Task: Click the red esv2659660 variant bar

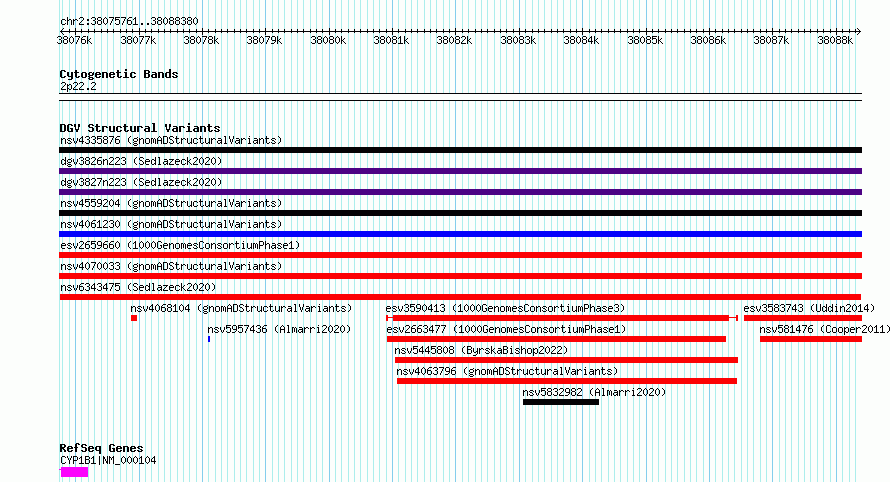Action: click(460, 255)
